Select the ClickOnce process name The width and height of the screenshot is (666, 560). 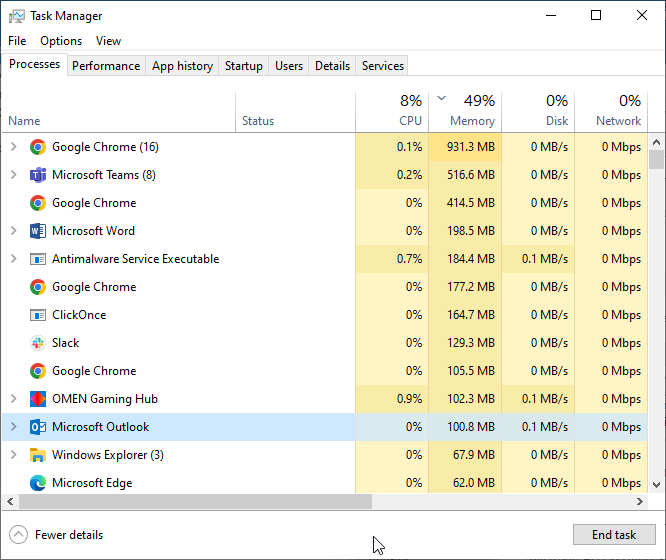click(x=79, y=315)
